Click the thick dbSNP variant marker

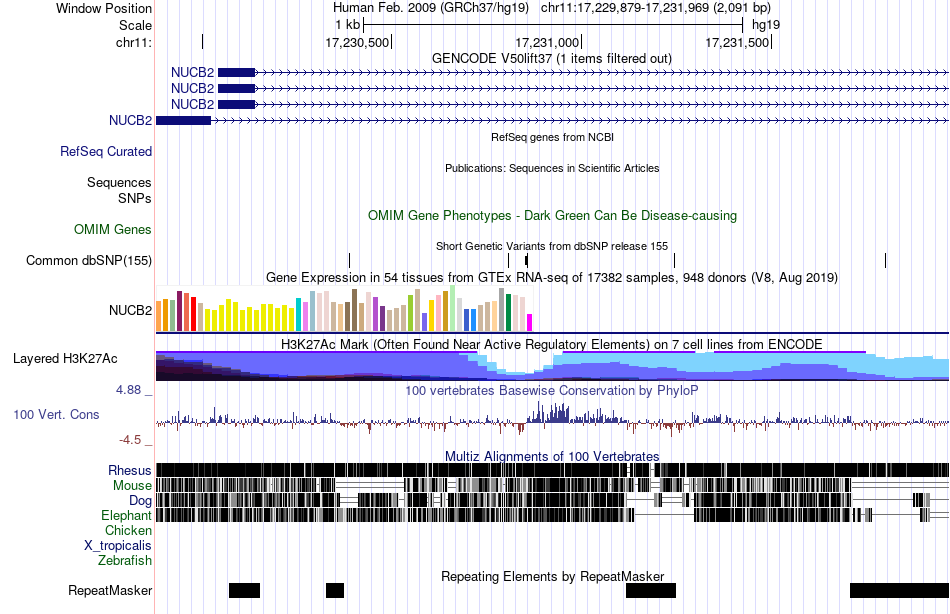point(526,261)
